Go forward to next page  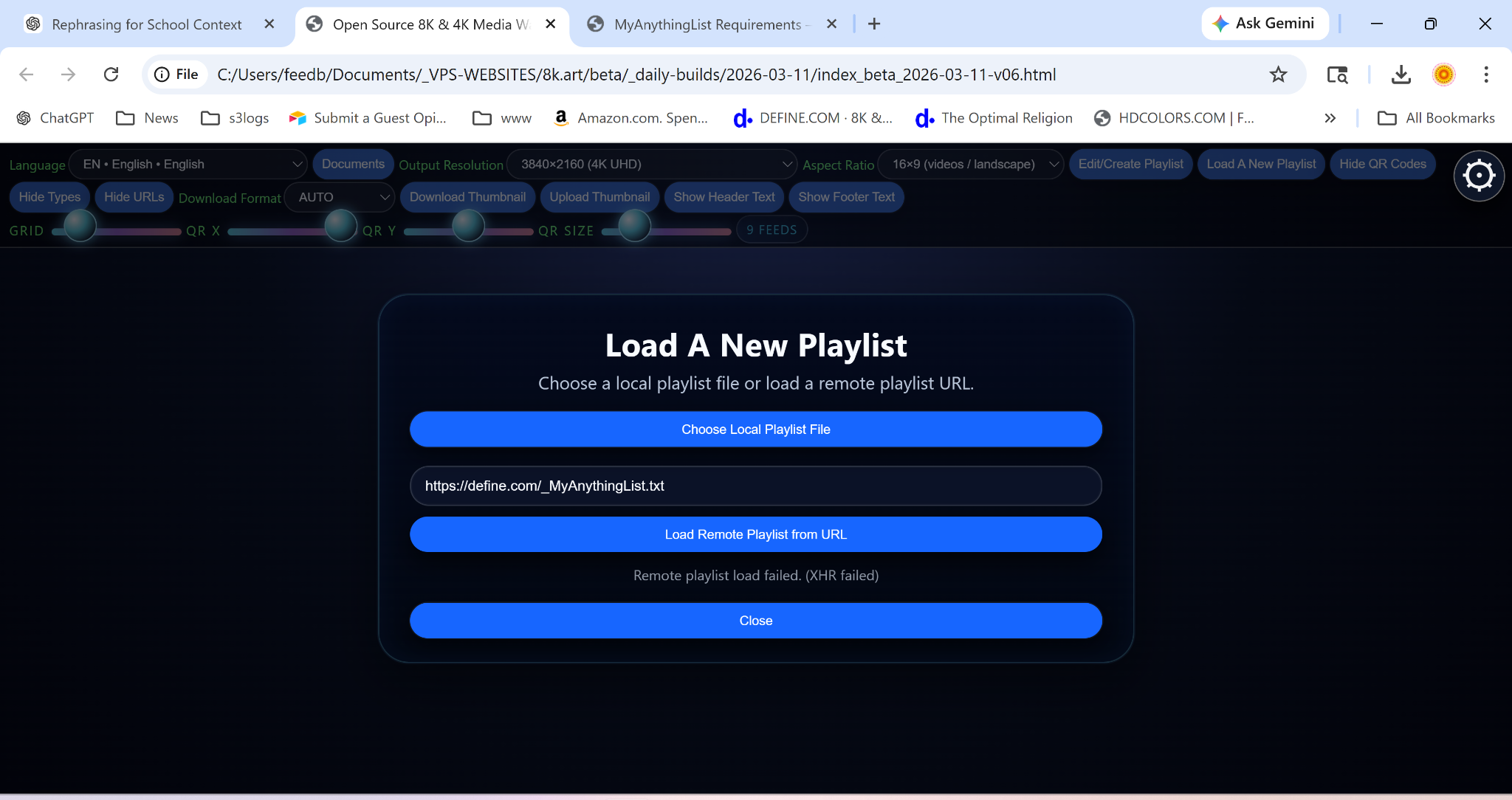68,75
